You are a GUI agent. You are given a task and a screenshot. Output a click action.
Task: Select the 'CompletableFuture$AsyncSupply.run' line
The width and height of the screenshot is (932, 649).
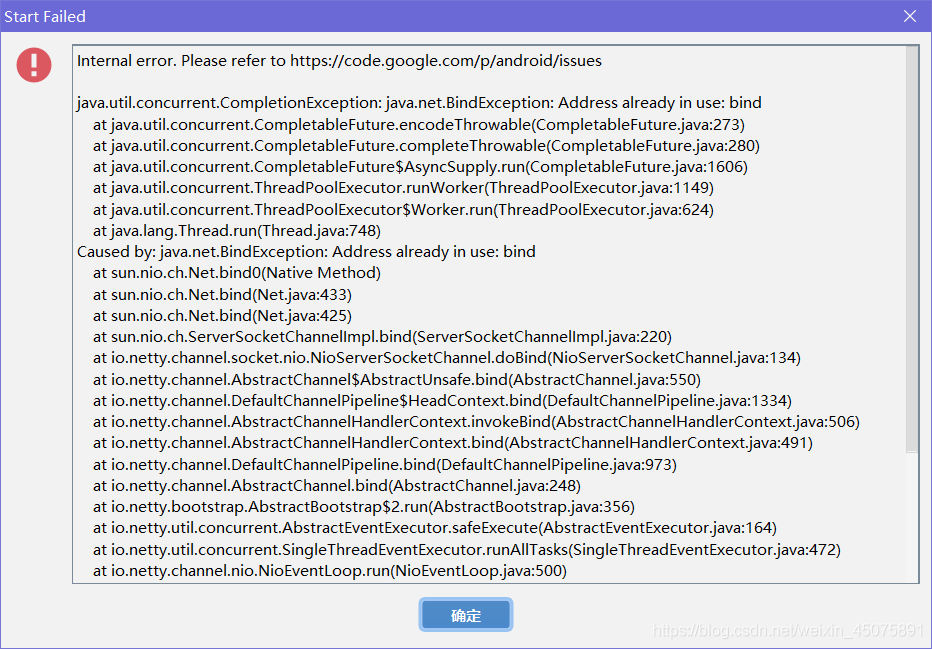pyautogui.click(x=420, y=166)
